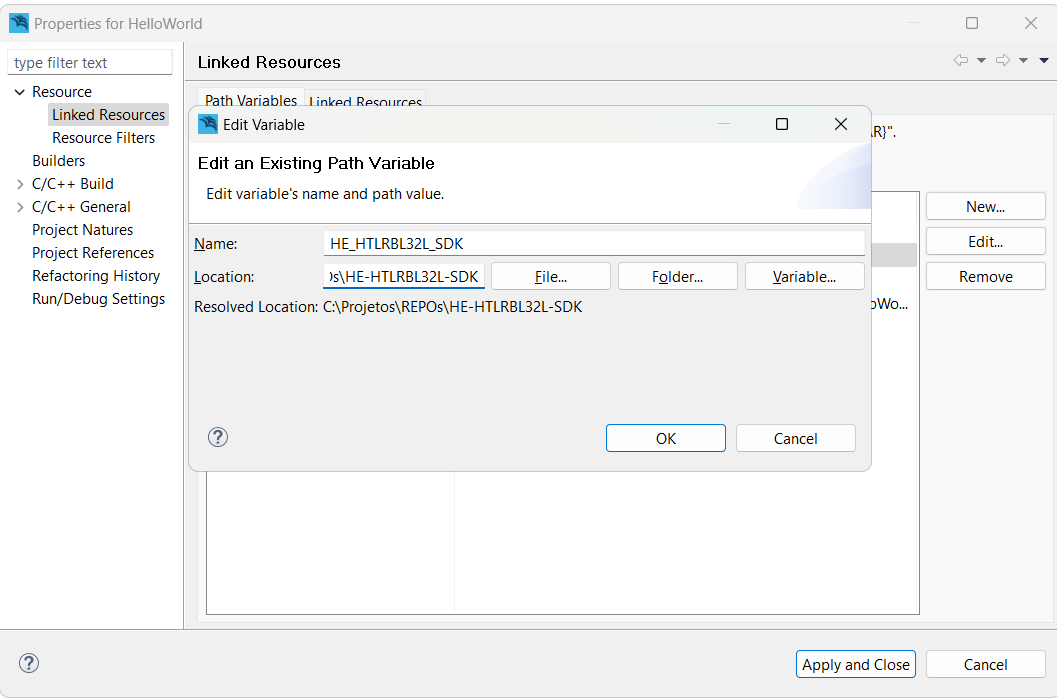Click the help icon in Properties window footer
The width and height of the screenshot is (1057, 698).
tap(29, 663)
